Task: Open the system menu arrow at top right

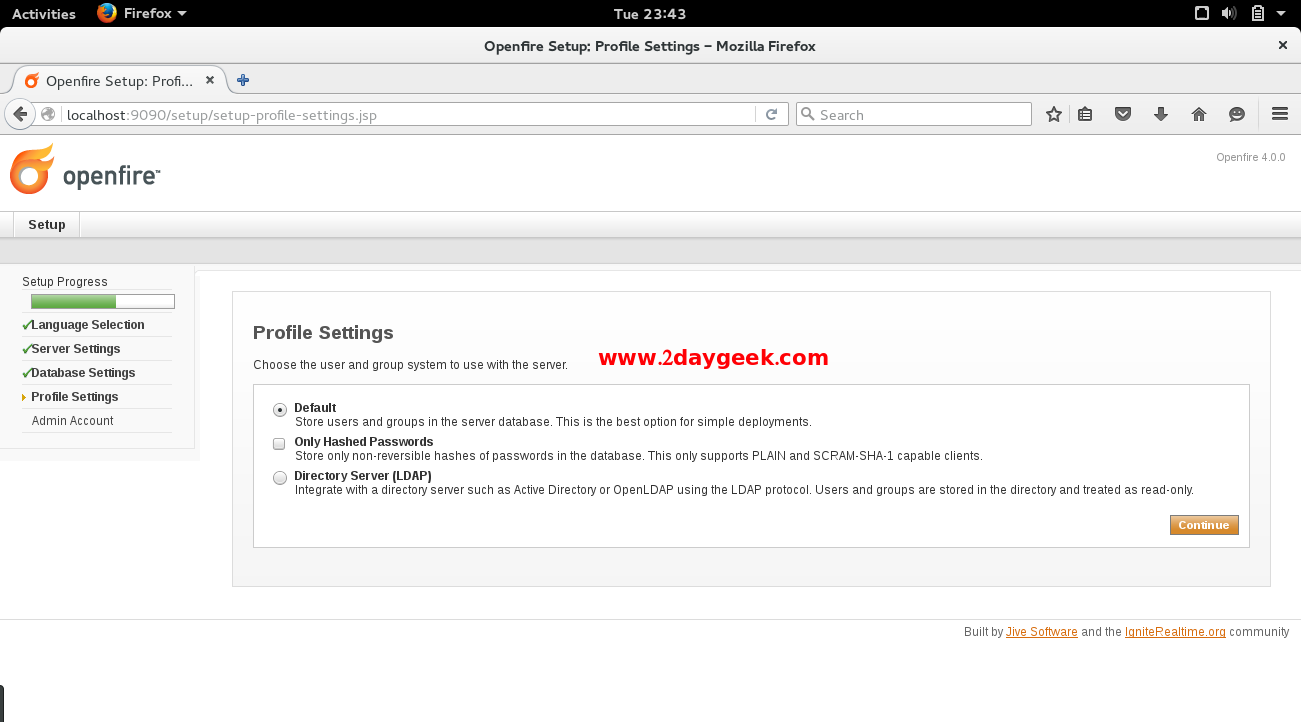Action: (x=1280, y=14)
